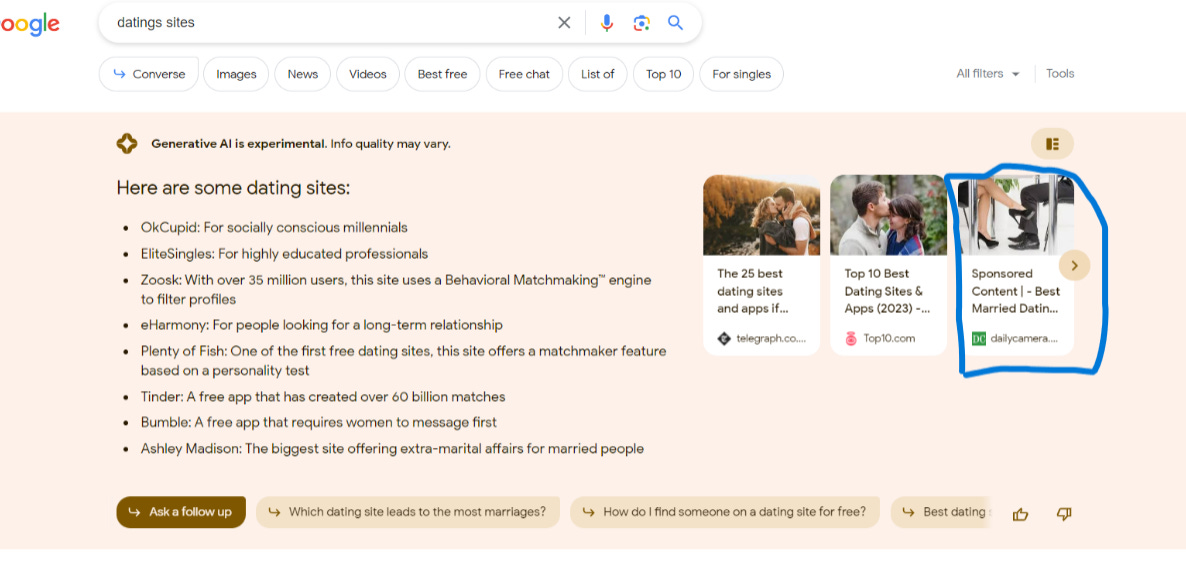
Task: Clear the search box with the X icon
Action: click(564, 23)
